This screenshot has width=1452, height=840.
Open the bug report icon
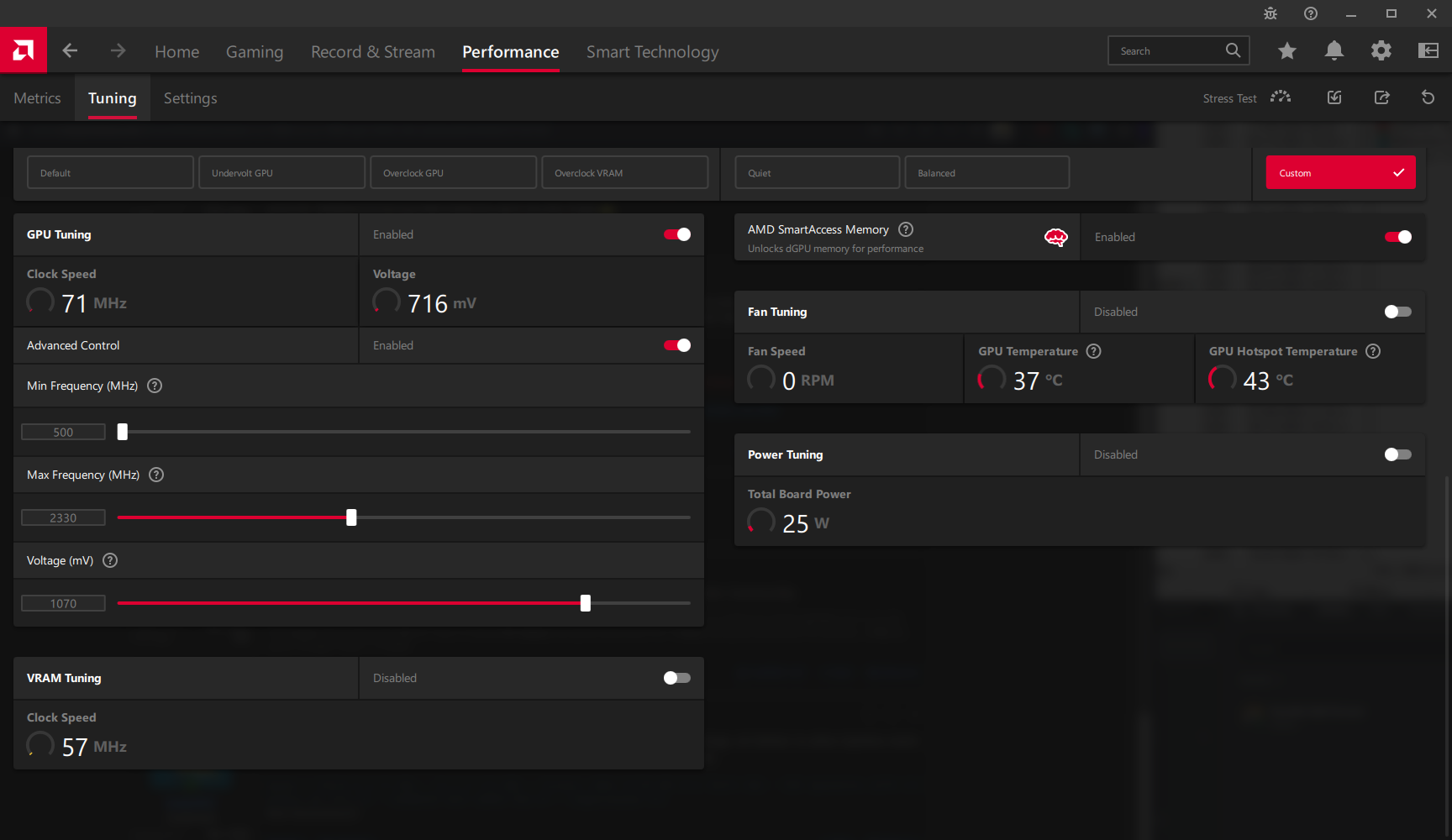point(1270,13)
